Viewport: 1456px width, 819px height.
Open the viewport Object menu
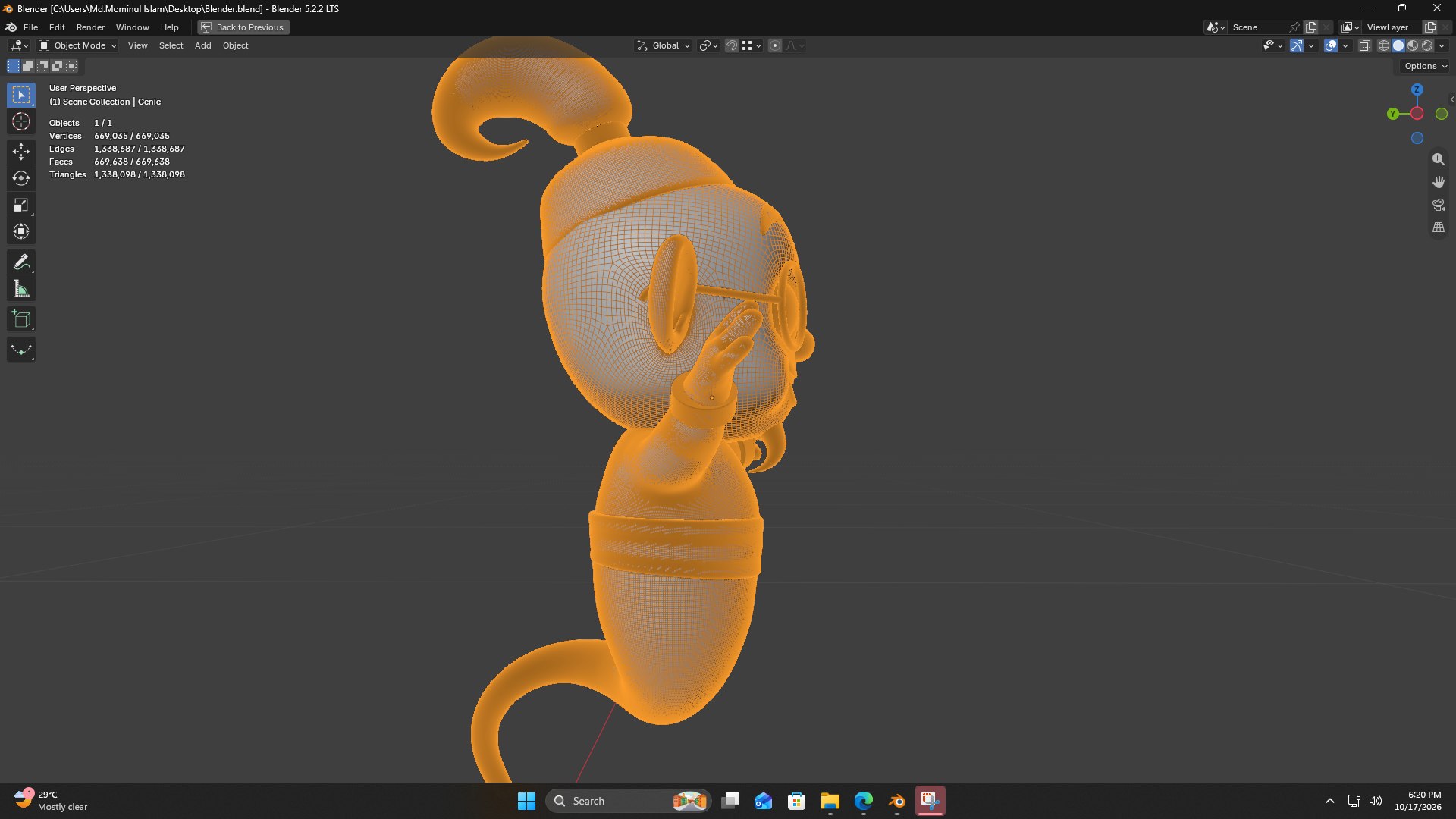[235, 45]
